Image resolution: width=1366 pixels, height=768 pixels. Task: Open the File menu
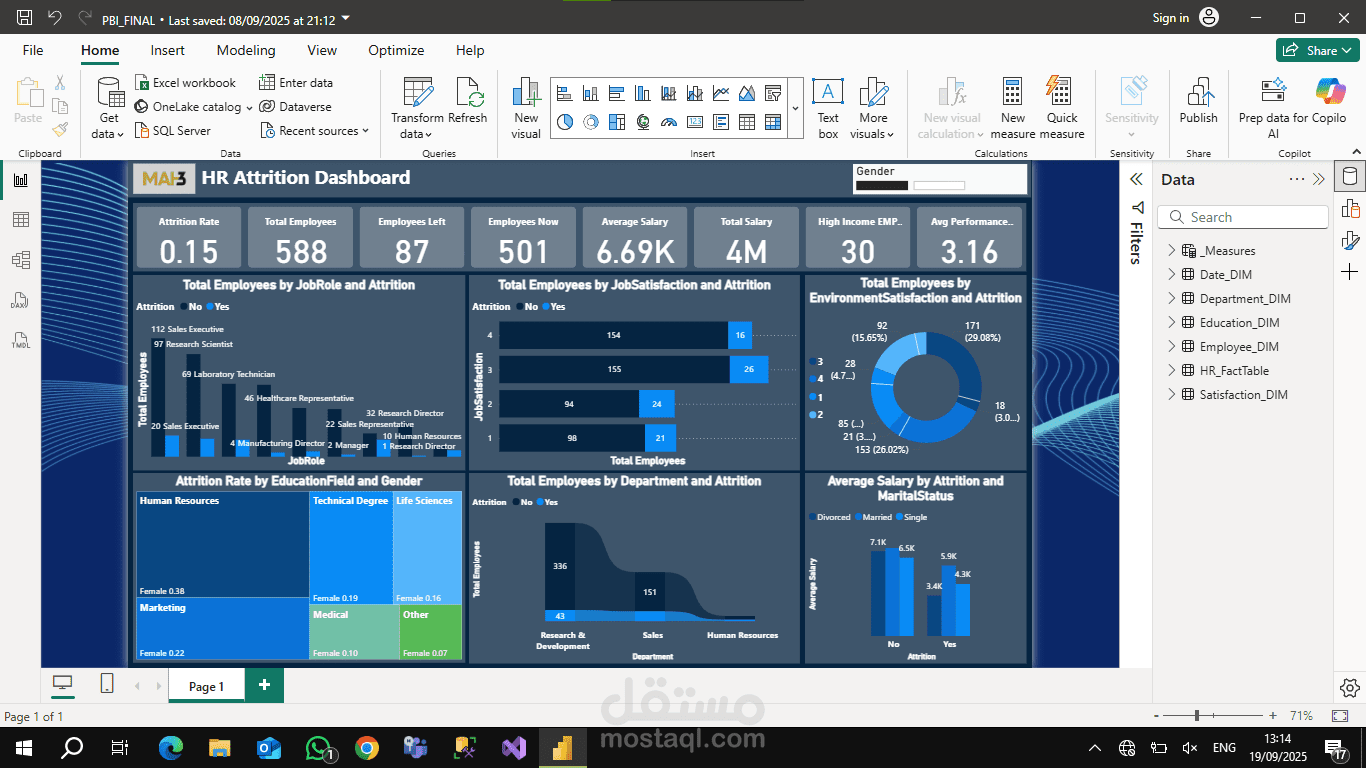pyautogui.click(x=33, y=50)
